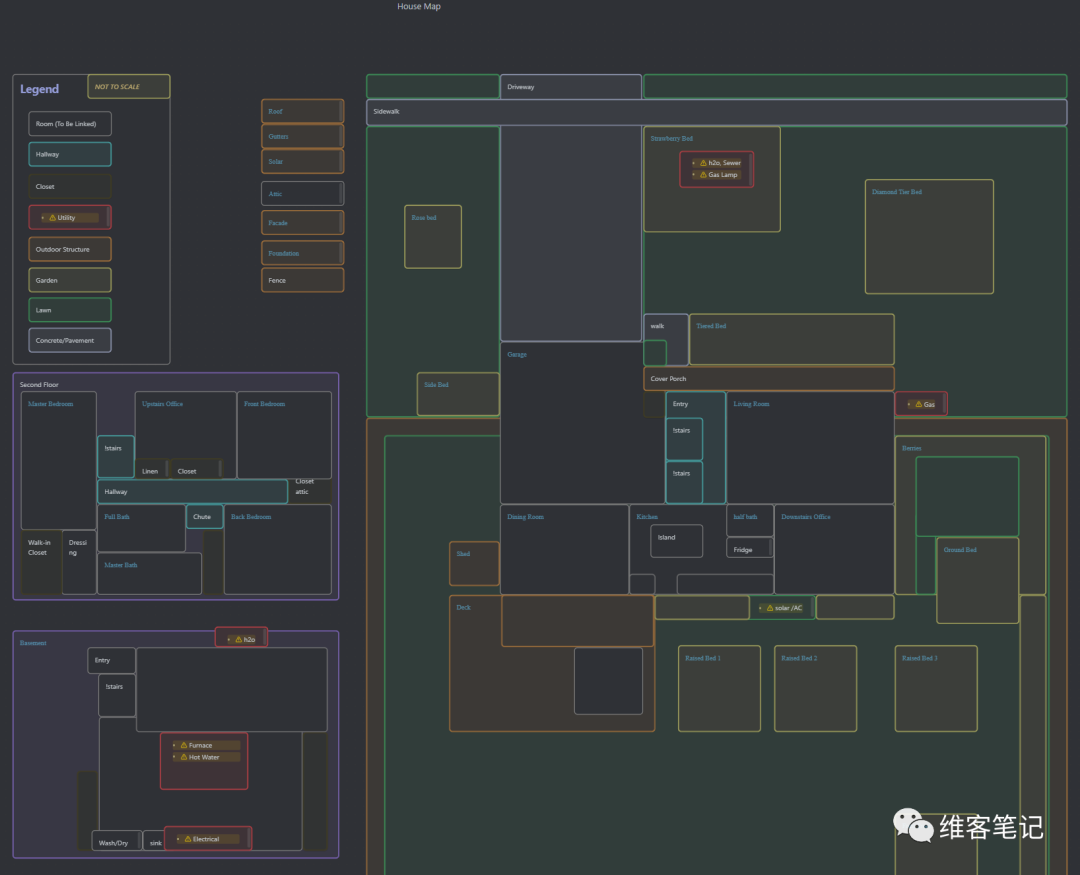Open the Living Room link
The width and height of the screenshot is (1080, 875).
coord(751,404)
